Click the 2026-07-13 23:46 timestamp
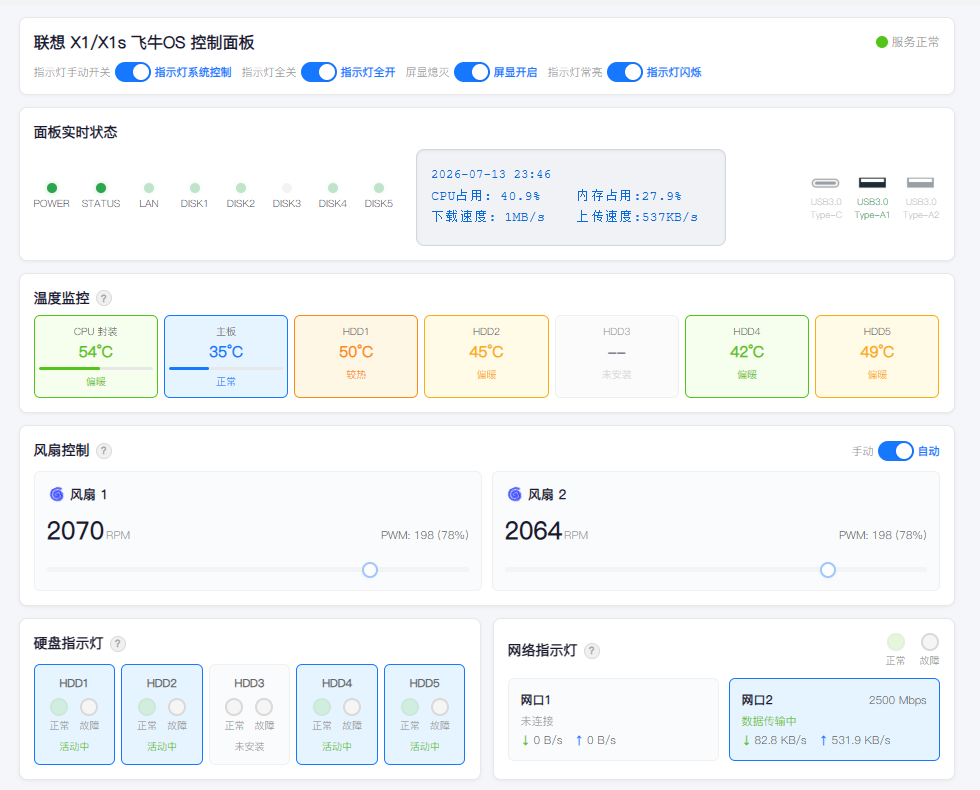Screen dimensions: 980x790 click(491, 174)
